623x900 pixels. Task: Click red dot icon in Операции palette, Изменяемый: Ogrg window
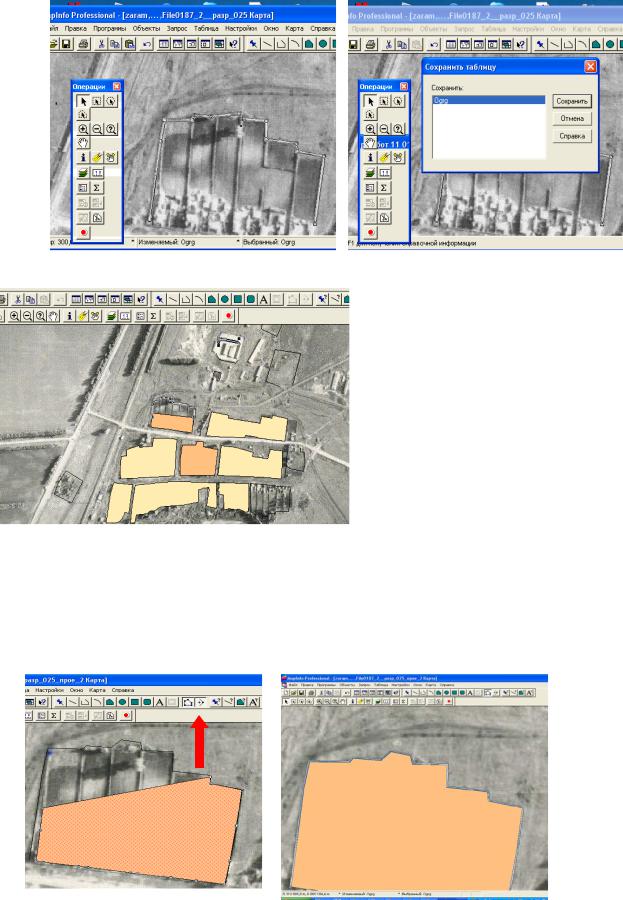(x=83, y=232)
